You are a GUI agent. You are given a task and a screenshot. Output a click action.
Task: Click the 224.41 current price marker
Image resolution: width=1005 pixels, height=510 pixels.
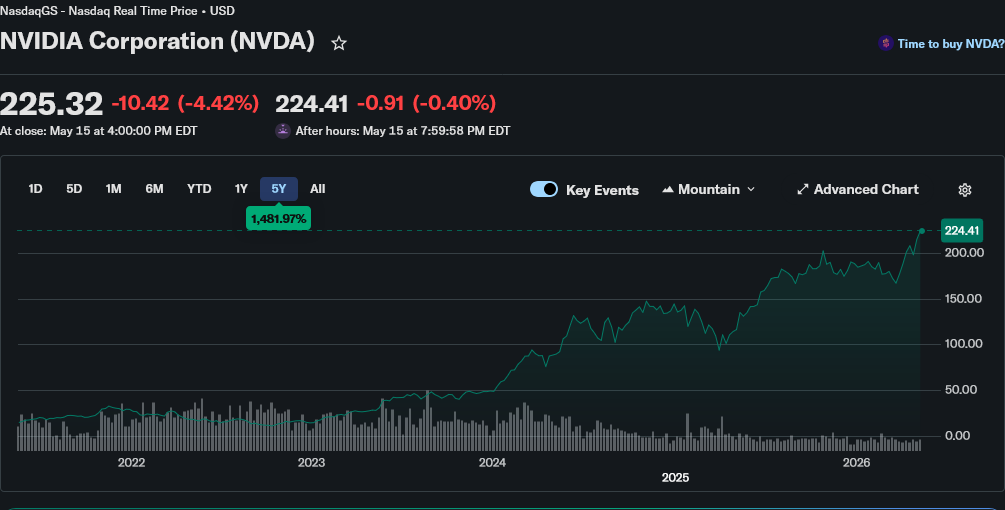[x=961, y=231]
